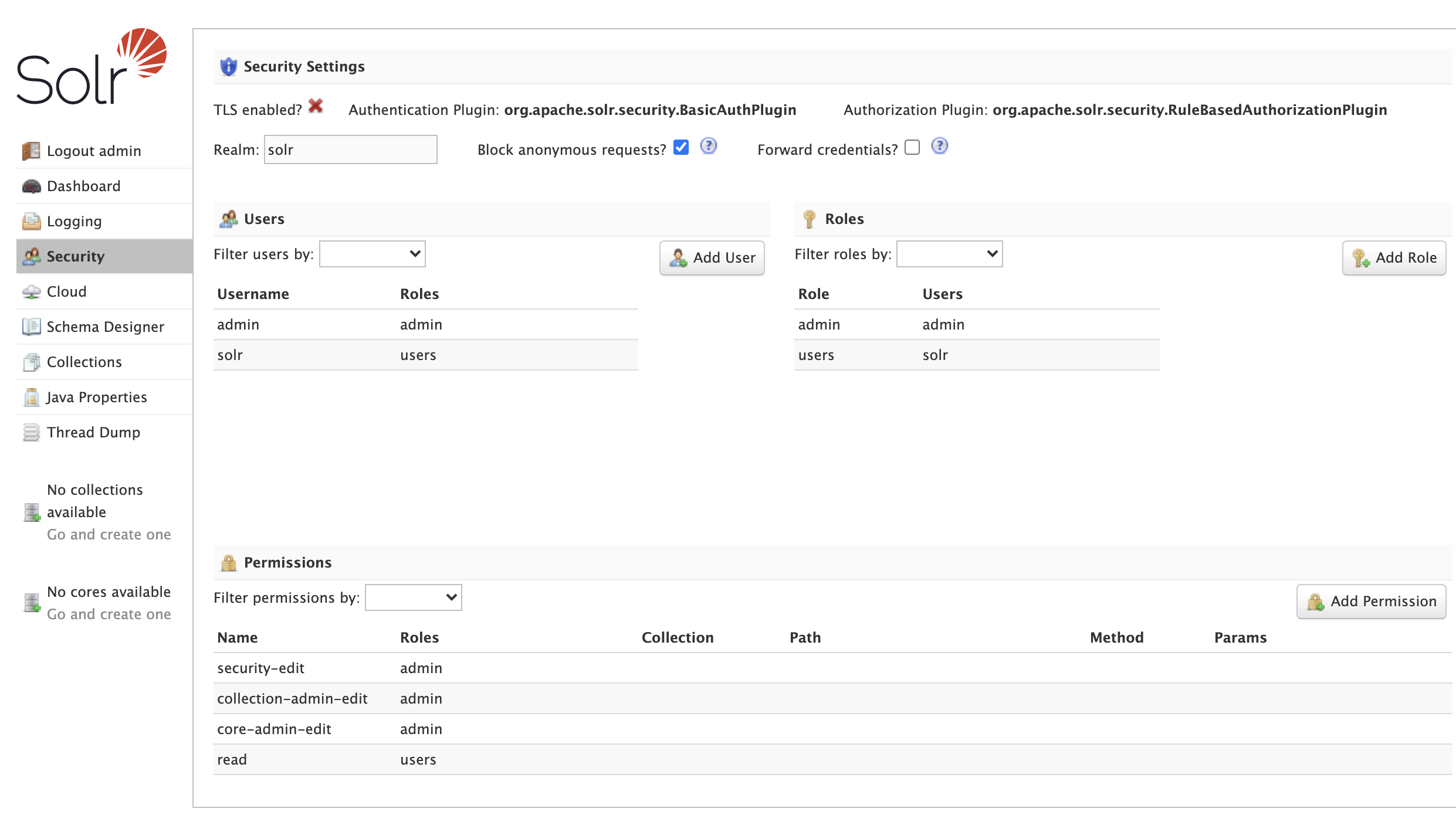Open the Filter roles by dropdown
Screen dimensions: 1456x815
point(949,254)
